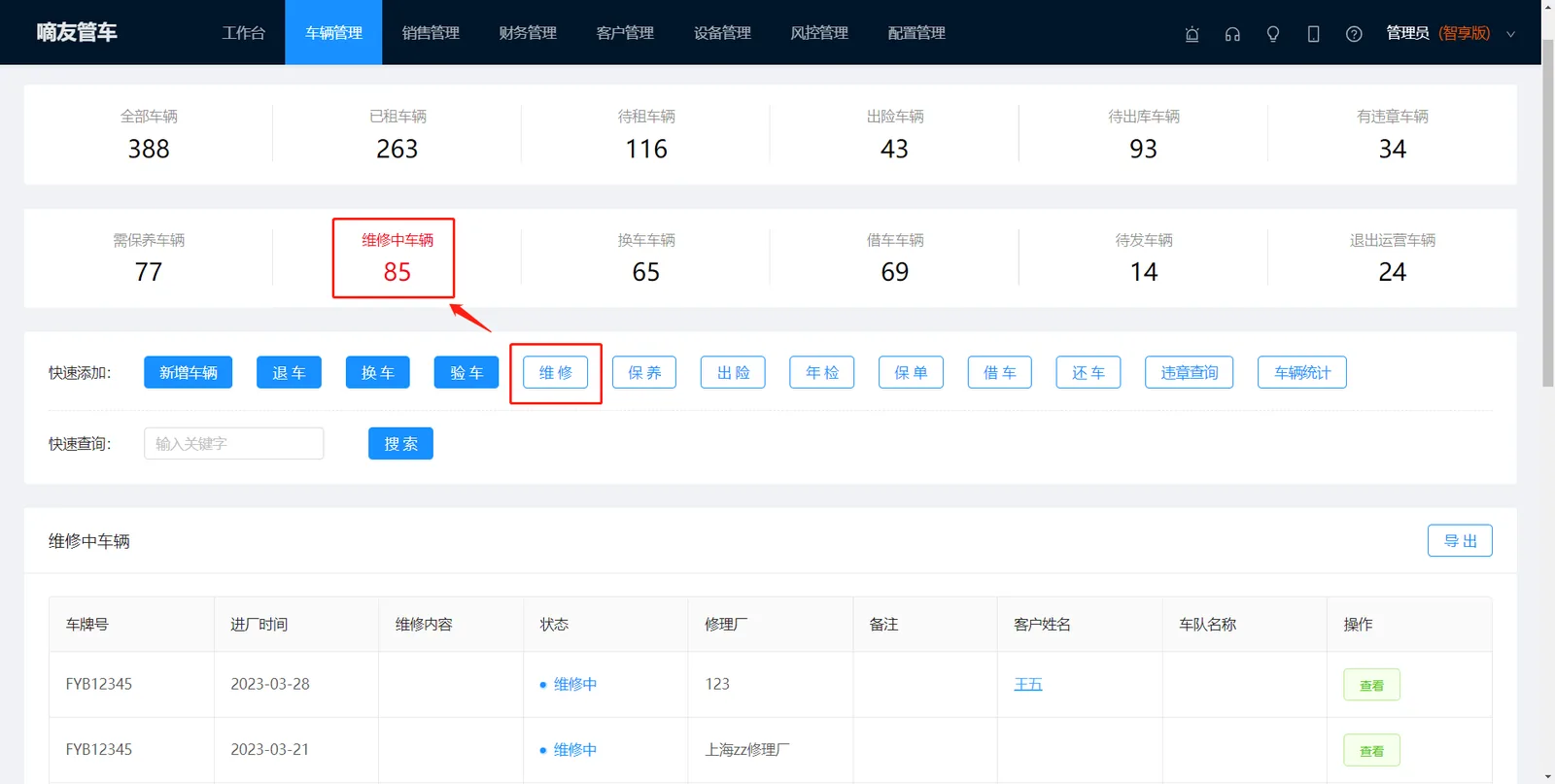Screen dimensions: 1555x784
Task: Click the 搜索 button
Action: tap(400, 443)
